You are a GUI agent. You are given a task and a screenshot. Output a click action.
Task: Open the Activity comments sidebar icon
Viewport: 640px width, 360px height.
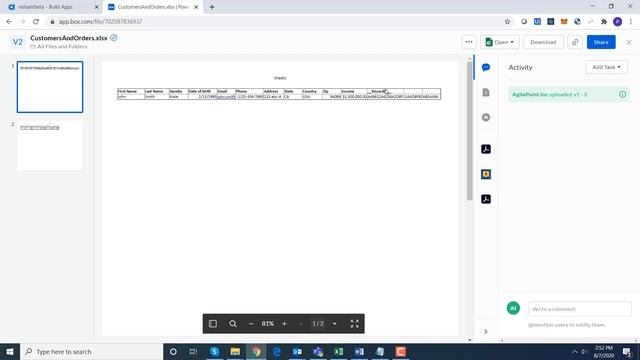pos(486,67)
